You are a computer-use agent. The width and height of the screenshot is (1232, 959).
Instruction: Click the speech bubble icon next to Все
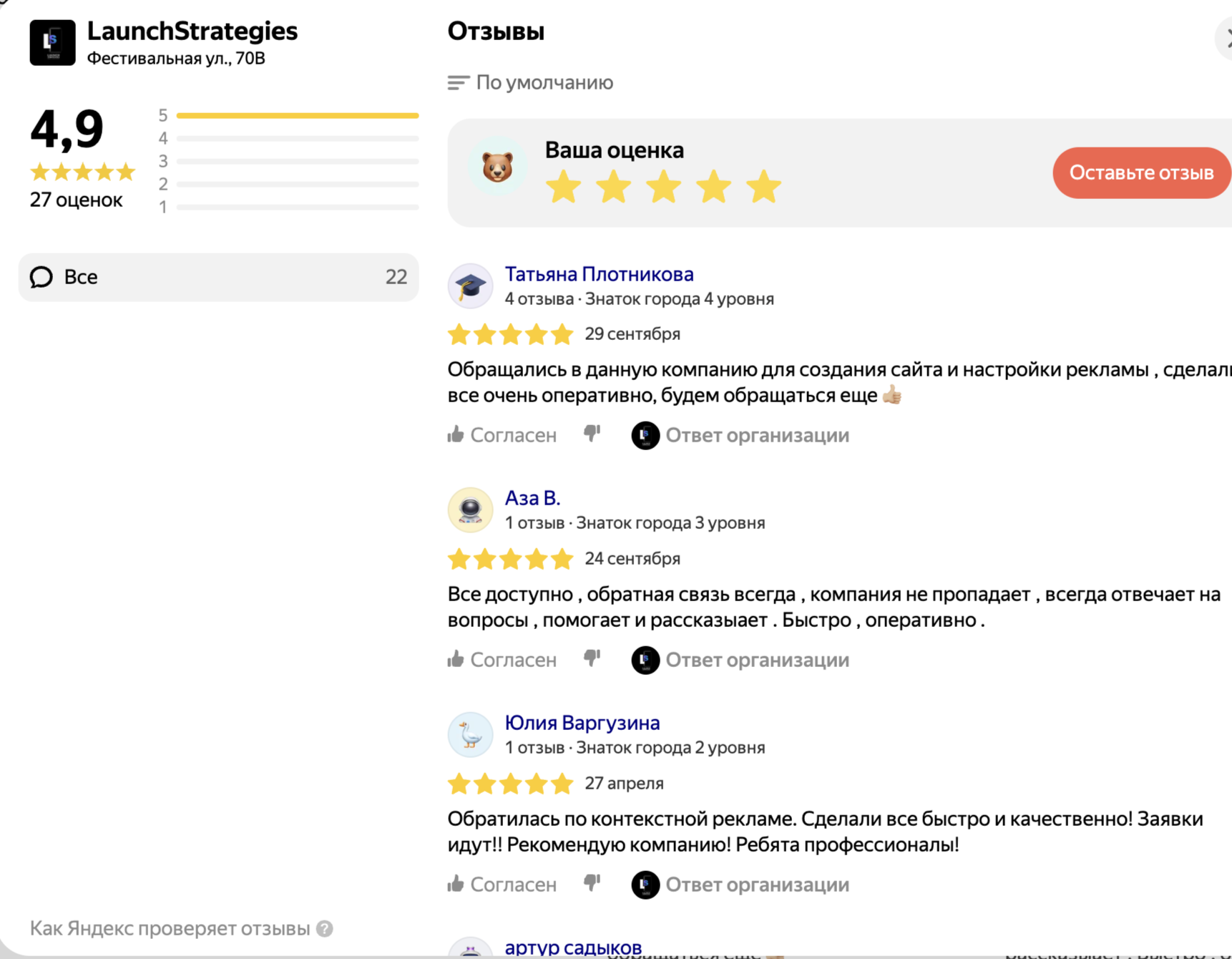click(x=41, y=277)
